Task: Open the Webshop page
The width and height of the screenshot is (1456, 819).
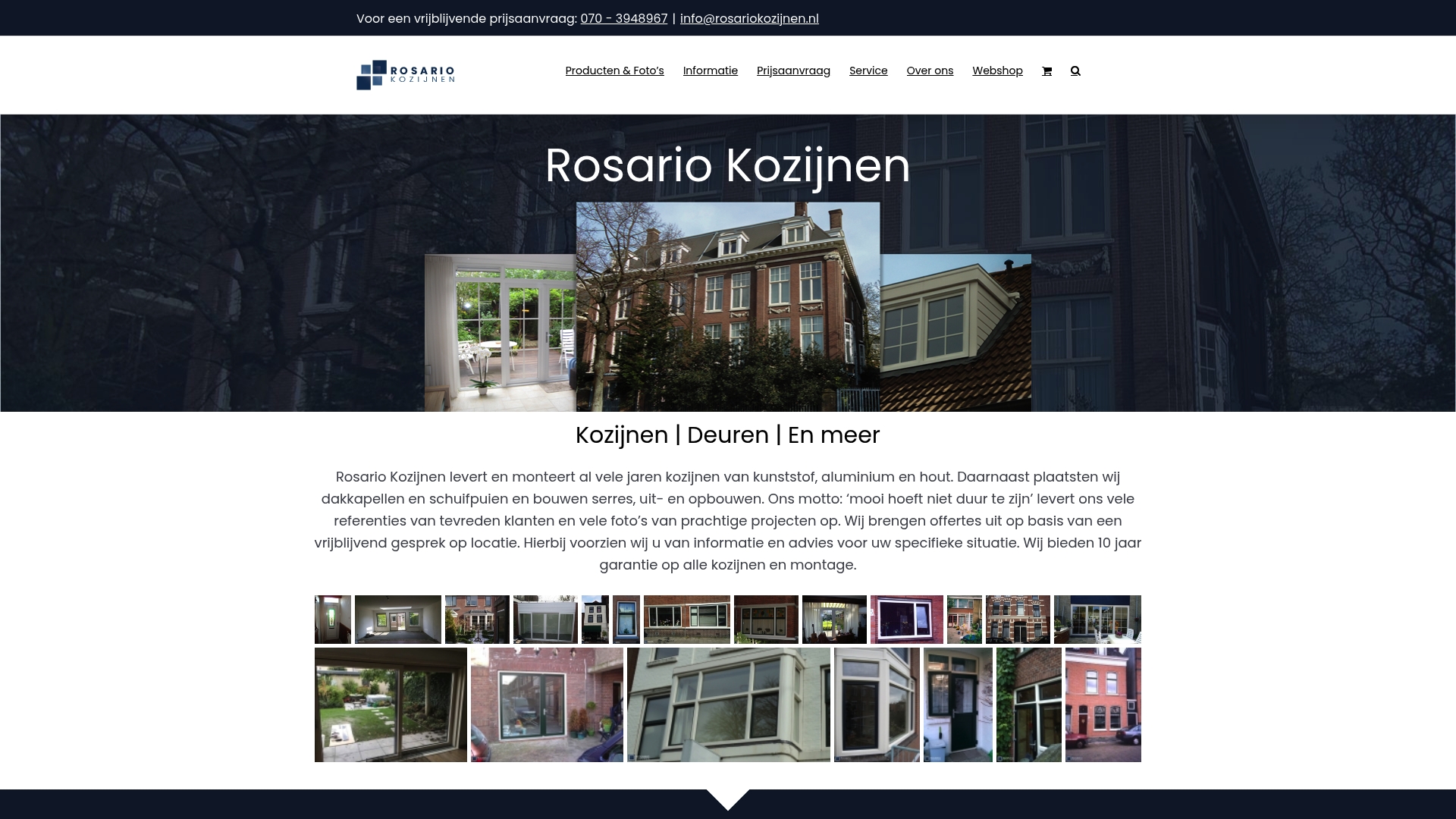Action: (x=997, y=71)
